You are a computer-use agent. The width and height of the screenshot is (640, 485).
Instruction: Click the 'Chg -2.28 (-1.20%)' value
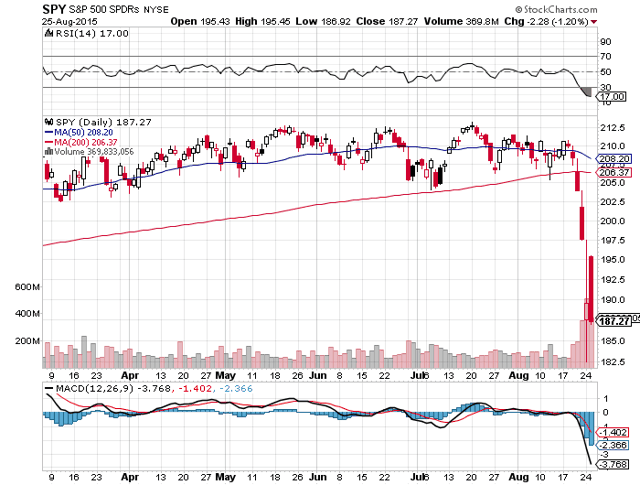coord(546,21)
